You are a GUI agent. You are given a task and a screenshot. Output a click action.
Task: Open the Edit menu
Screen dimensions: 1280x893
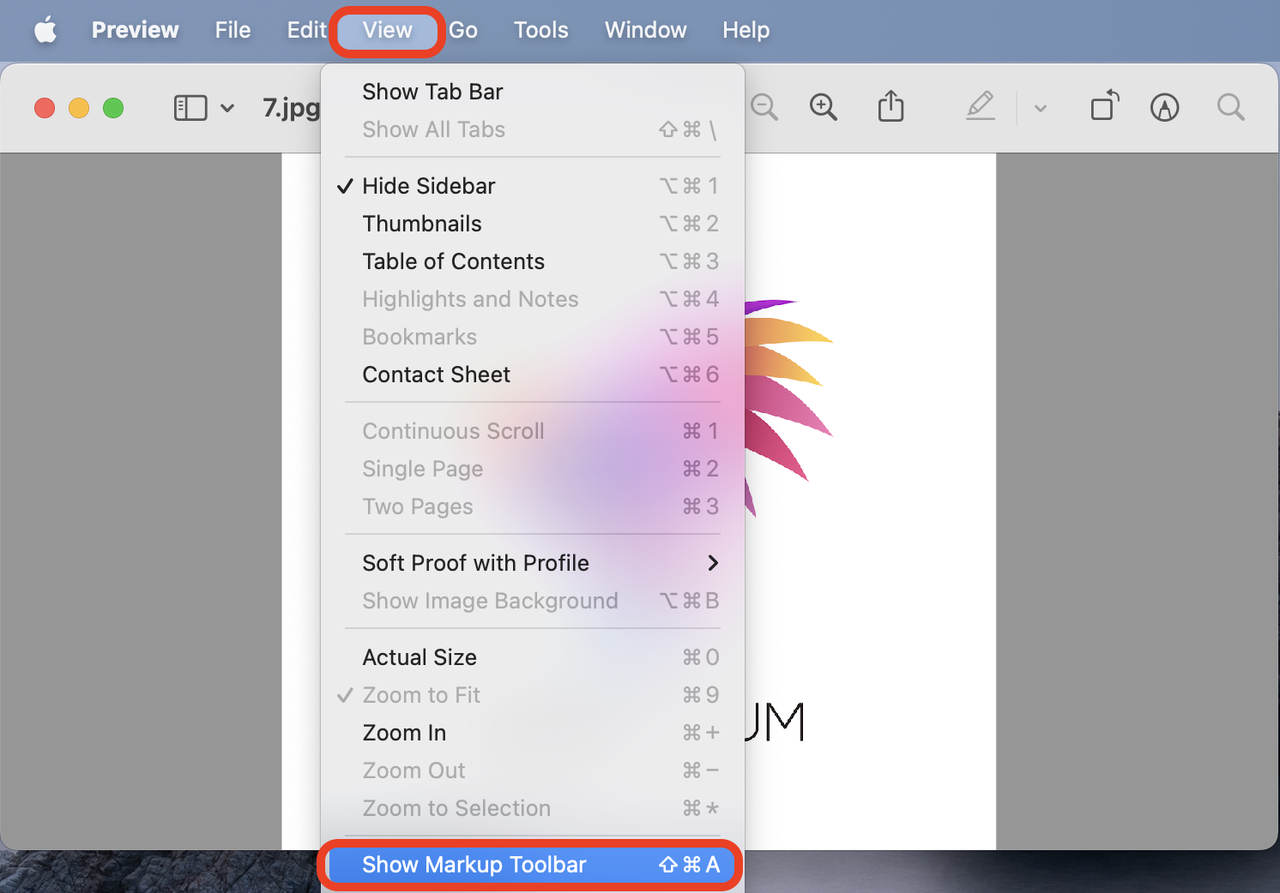pyautogui.click(x=306, y=30)
